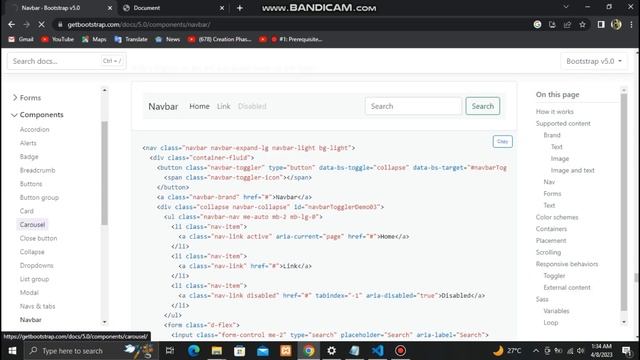This screenshot has width=640, height=360.
Task: Open Card docs page
Action: click(x=27, y=211)
